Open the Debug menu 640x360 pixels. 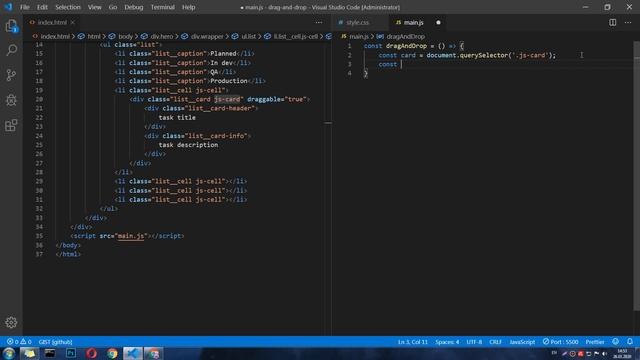click(x=133, y=7)
